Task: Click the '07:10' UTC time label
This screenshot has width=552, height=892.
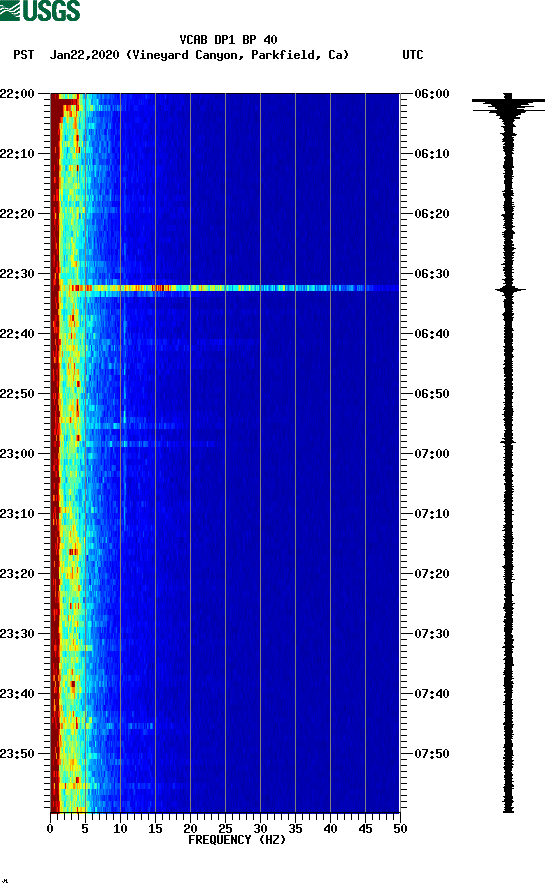Action: click(x=432, y=514)
